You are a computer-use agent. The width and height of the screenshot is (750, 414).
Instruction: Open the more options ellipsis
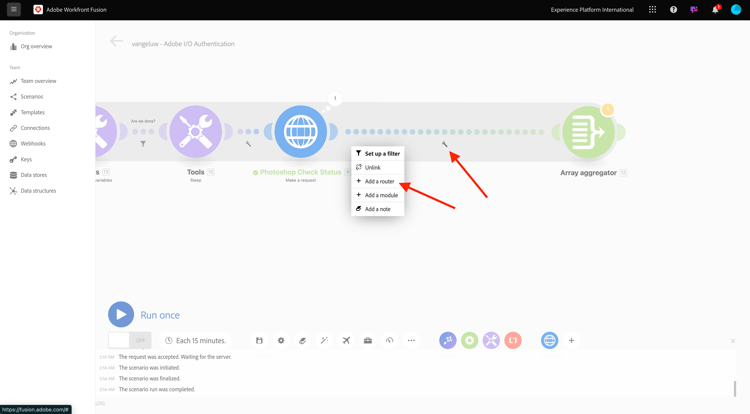(411, 340)
